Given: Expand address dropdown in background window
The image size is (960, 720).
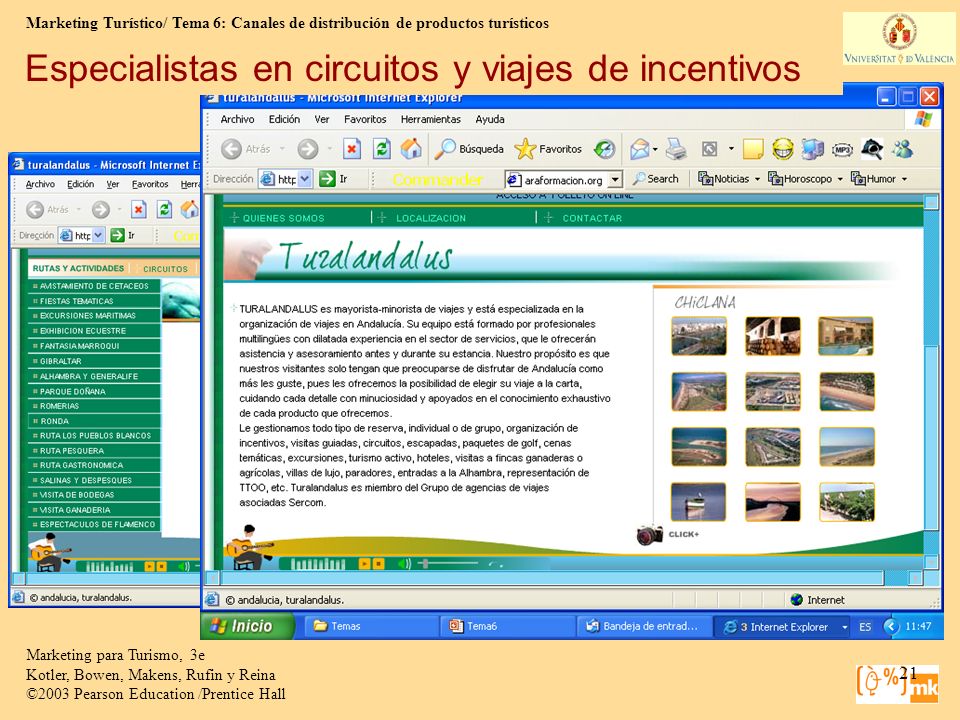Looking at the screenshot, I should [x=99, y=235].
